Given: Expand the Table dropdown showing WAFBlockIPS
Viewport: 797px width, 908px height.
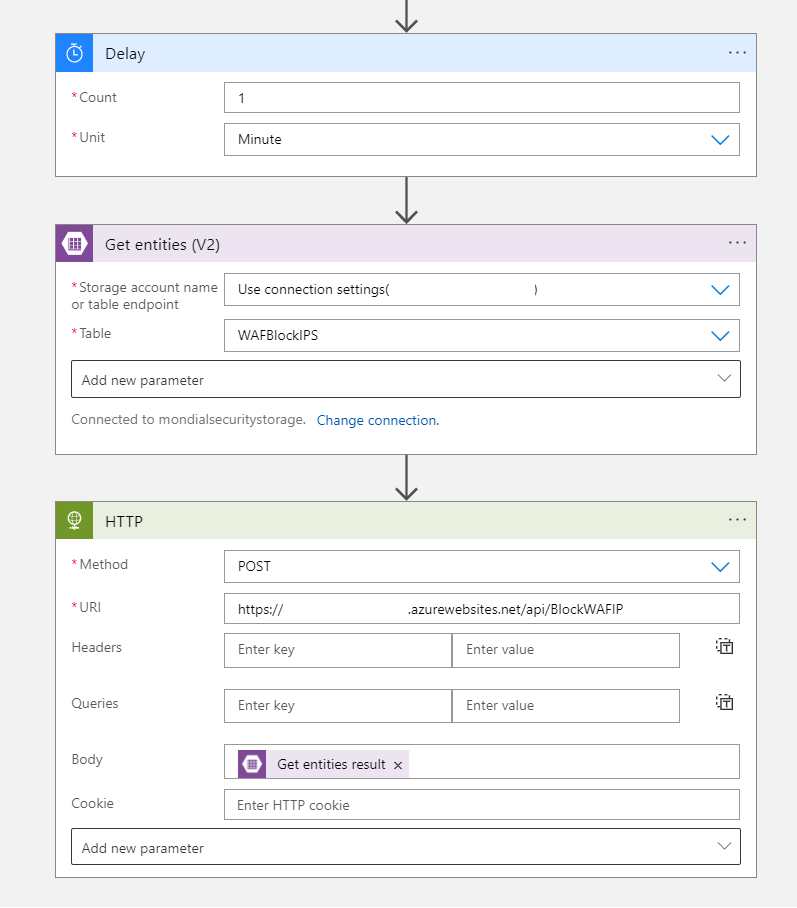Looking at the screenshot, I should pyautogui.click(x=720, y=336).
